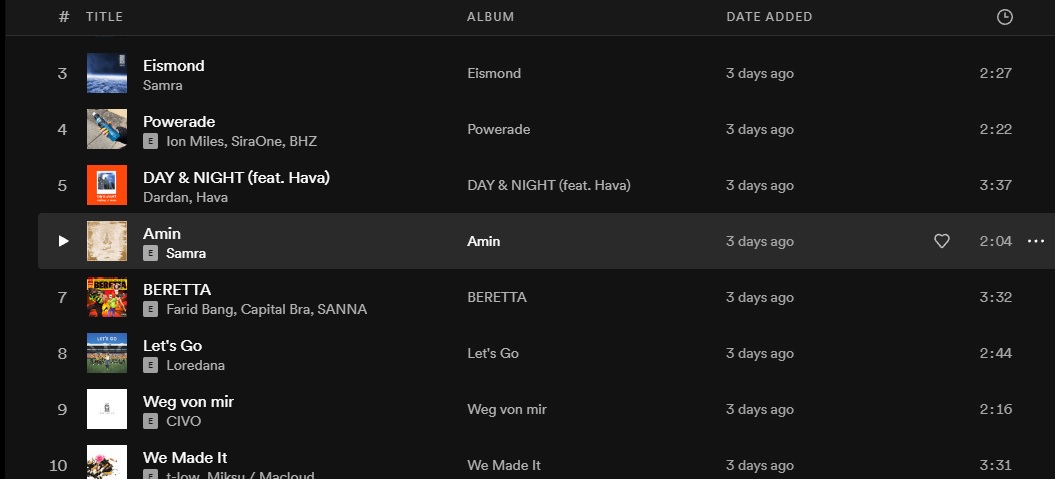Open the Powerade album link

498,129
